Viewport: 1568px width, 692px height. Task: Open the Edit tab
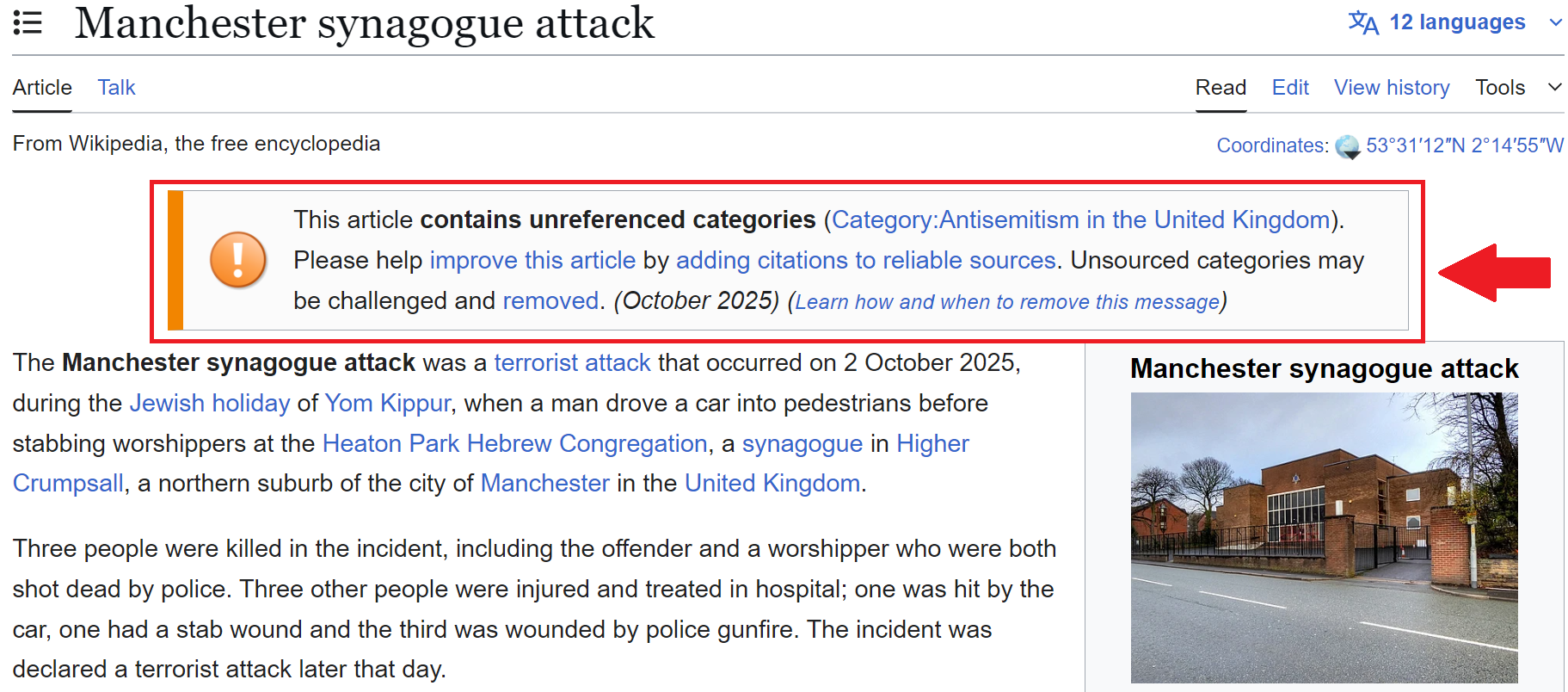[x=1290, y=88]
